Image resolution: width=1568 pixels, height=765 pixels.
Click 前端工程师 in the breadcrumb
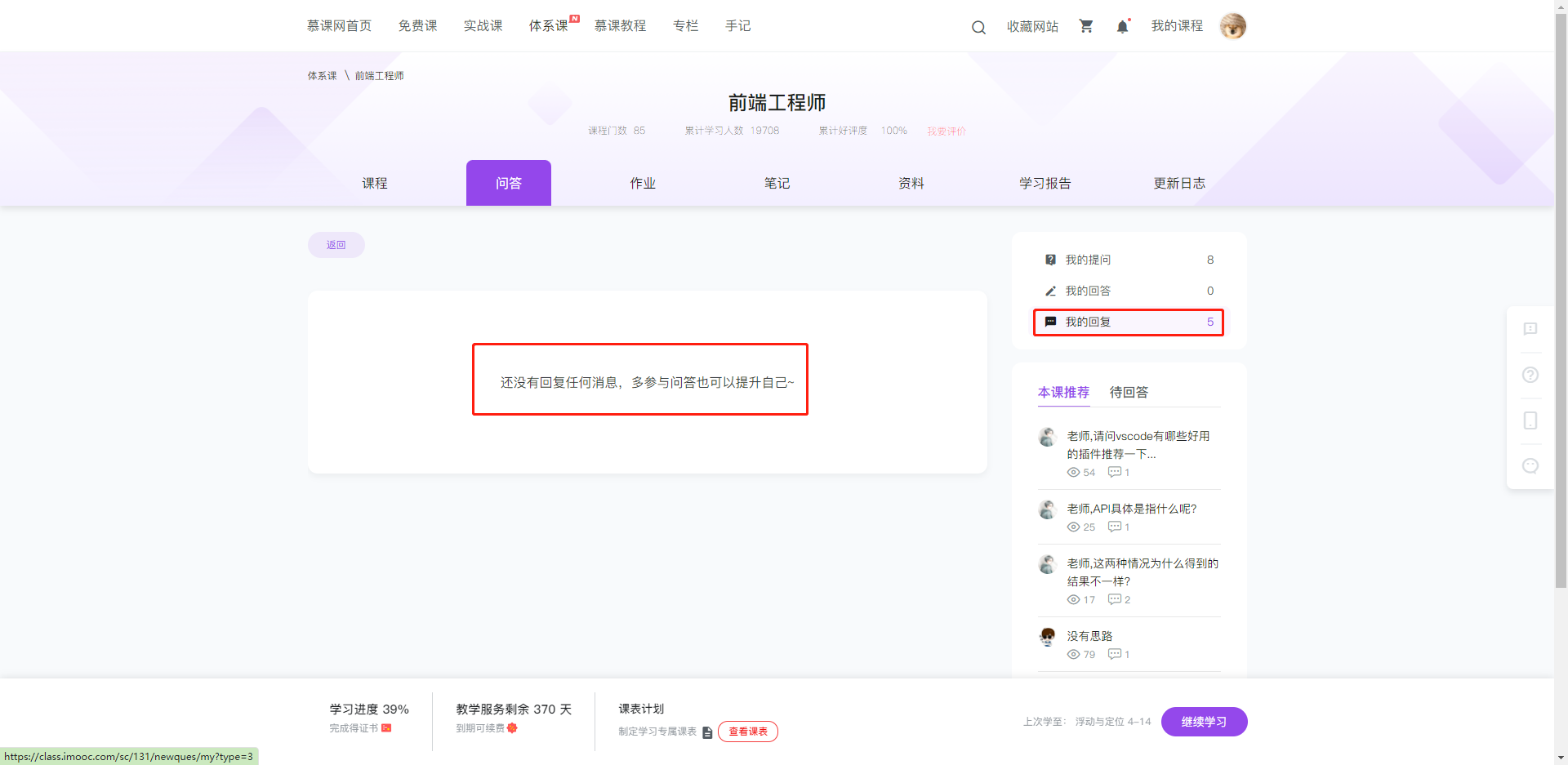379,76
